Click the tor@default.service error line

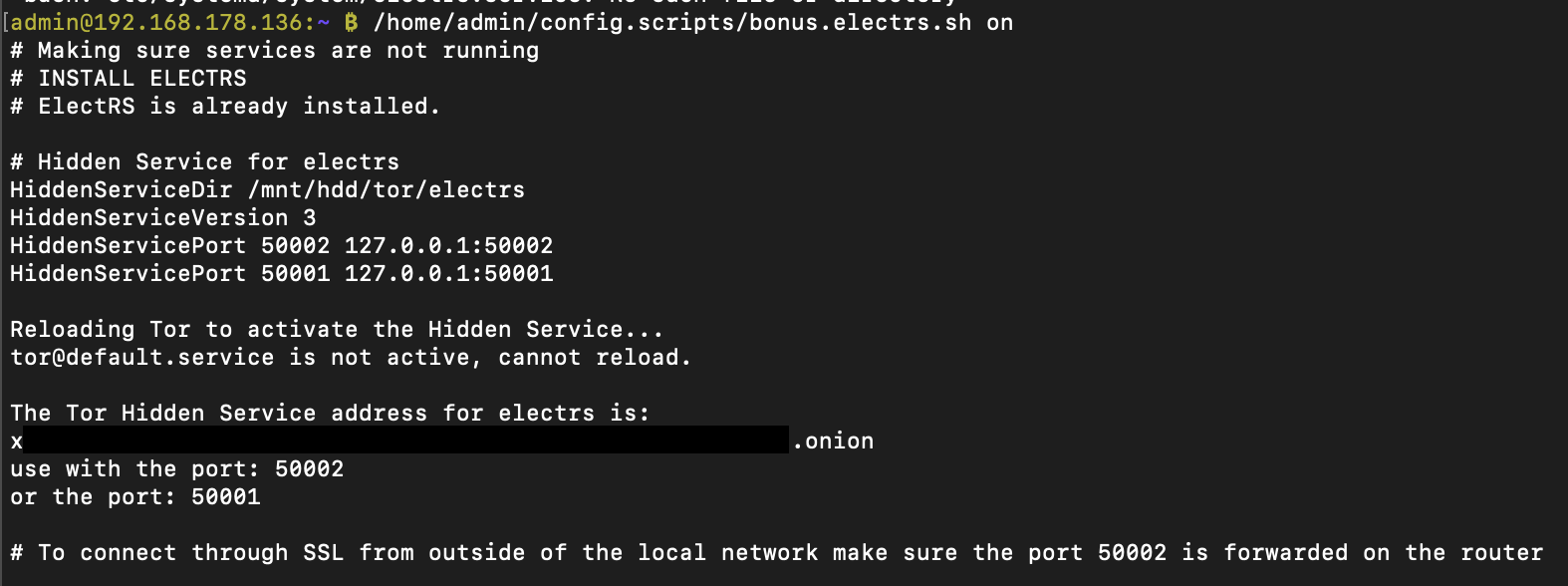pos(351,357)
